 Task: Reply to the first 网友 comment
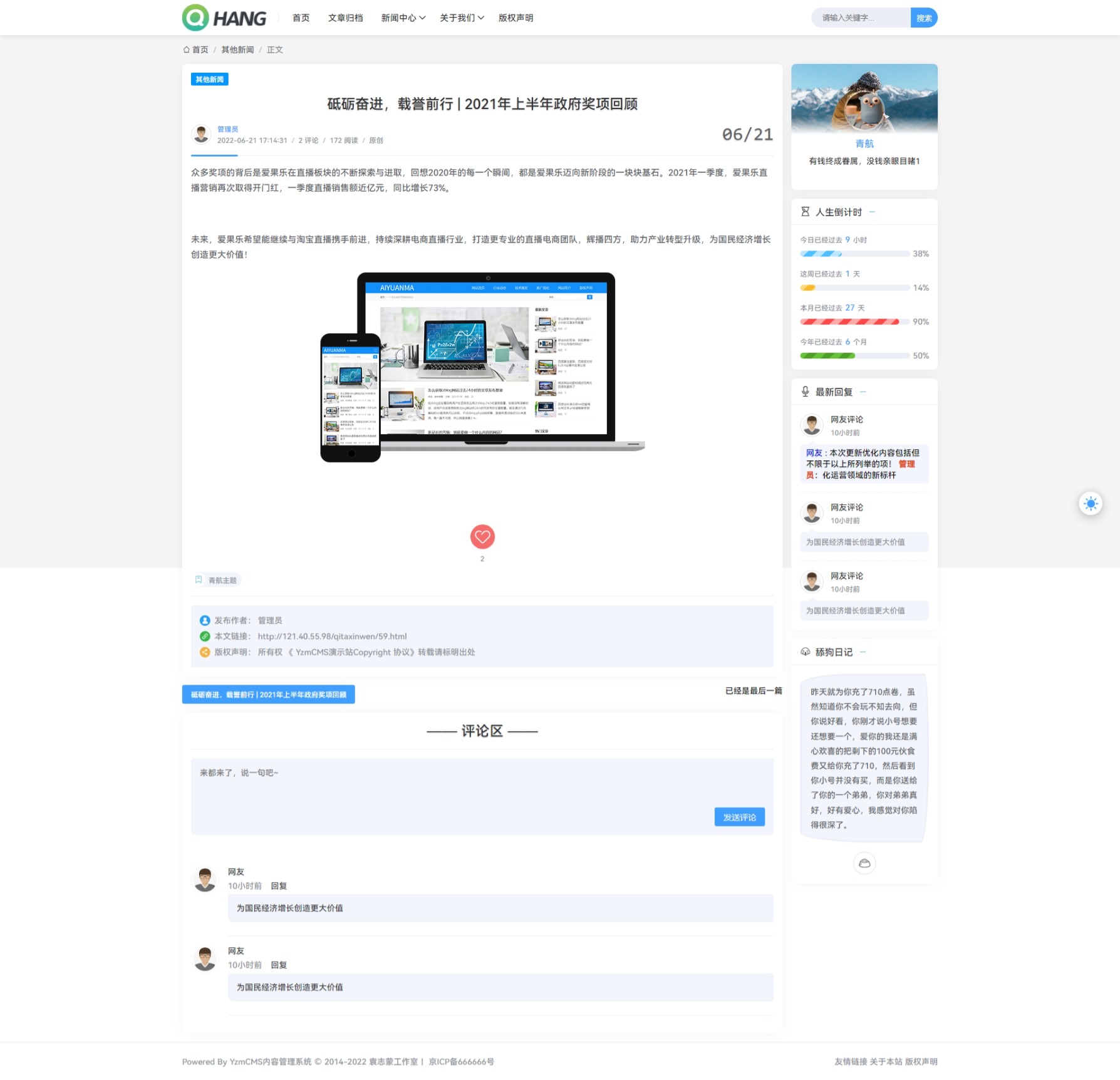point(279,886)
